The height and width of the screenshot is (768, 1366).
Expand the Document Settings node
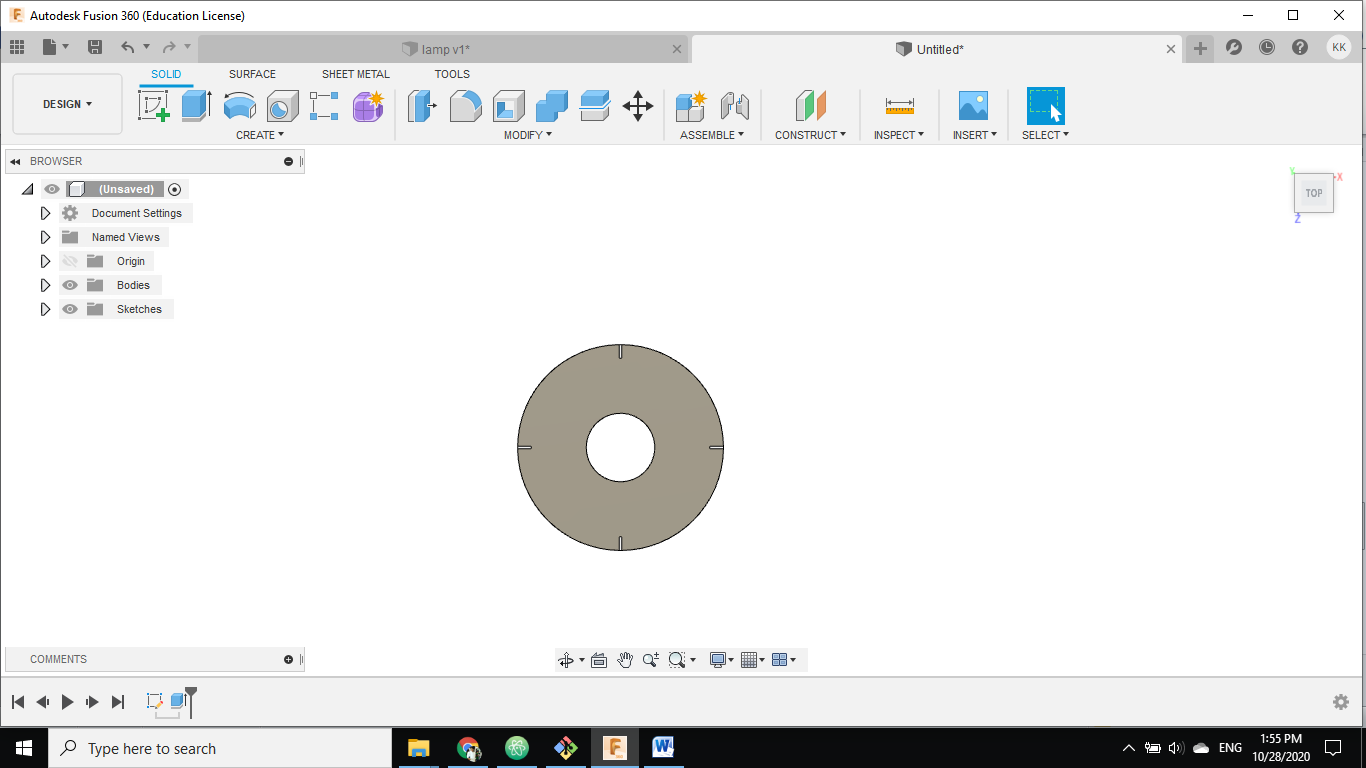(x=45, y=213)
